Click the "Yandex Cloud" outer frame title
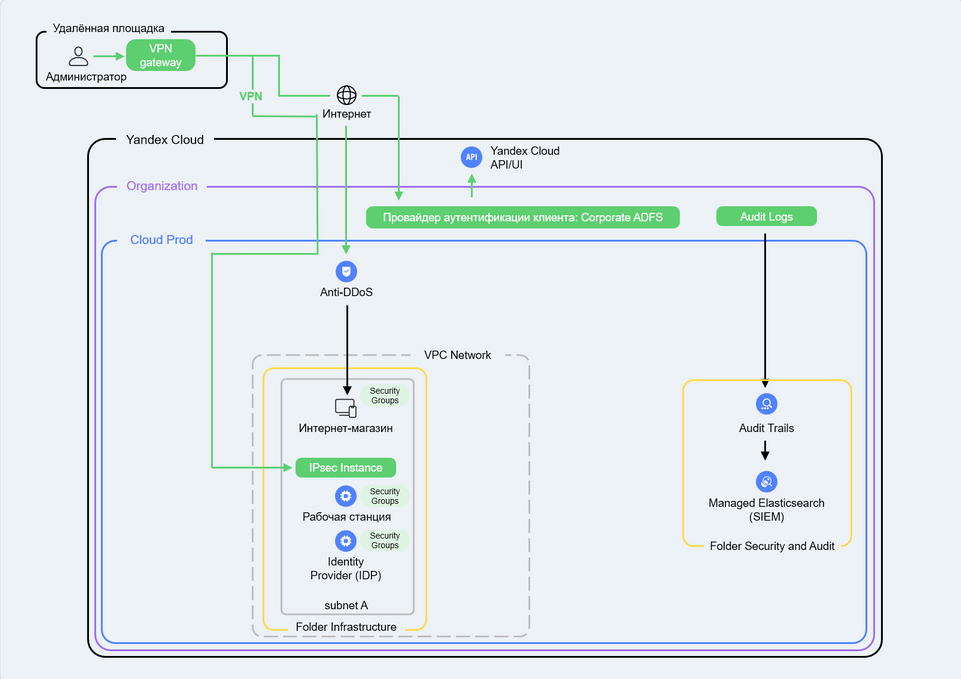Screen dimensions: 961x679 coord(165,140)
